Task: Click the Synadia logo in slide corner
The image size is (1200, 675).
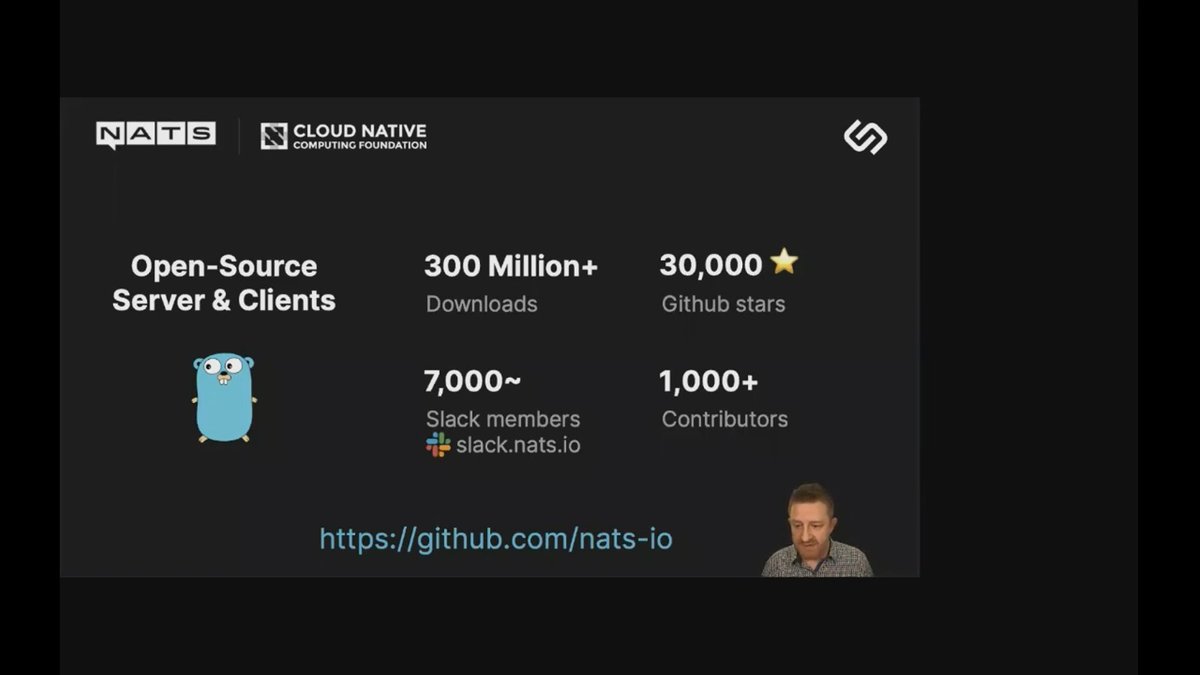Action: coord(865,137)
